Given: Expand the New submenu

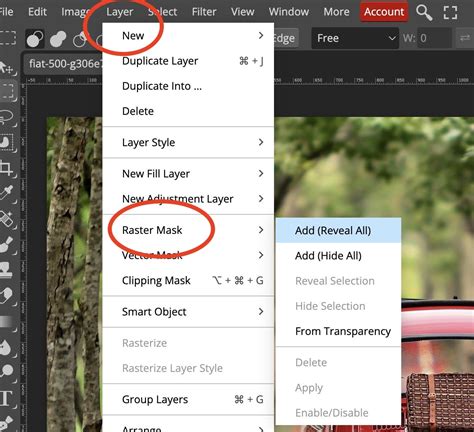Looking at the screenshot, I should [x=188, y=35].
